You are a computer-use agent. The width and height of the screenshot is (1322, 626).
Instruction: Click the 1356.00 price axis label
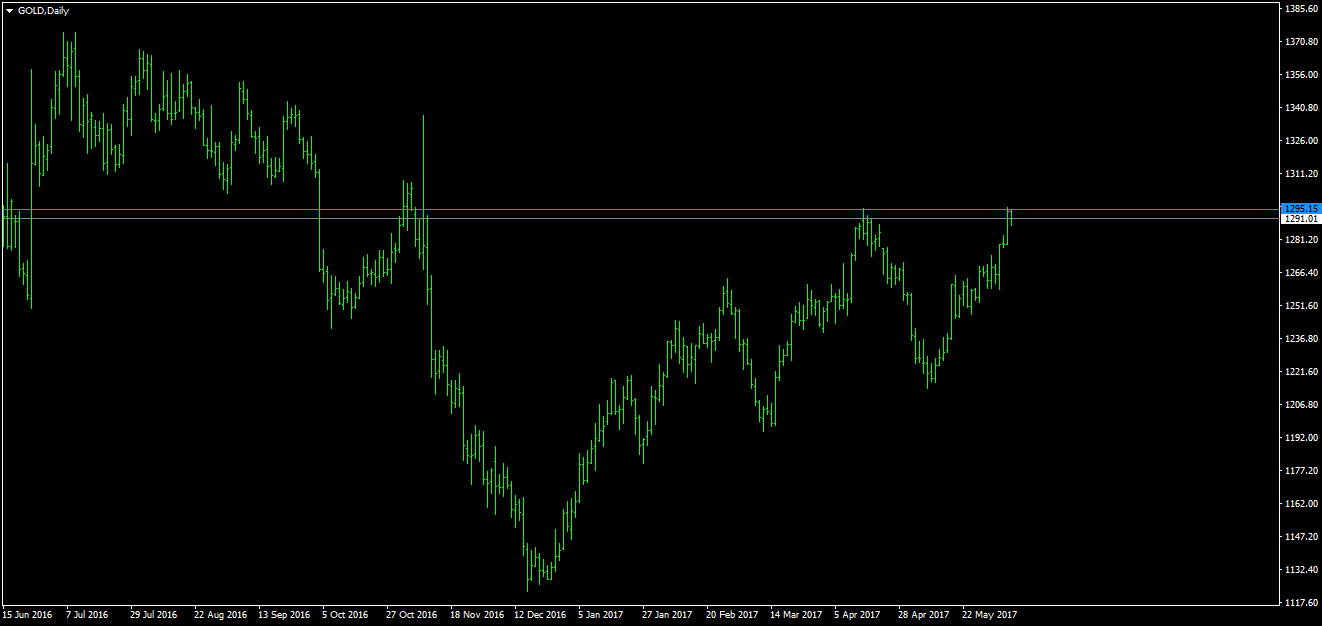tap(1302, 75)
